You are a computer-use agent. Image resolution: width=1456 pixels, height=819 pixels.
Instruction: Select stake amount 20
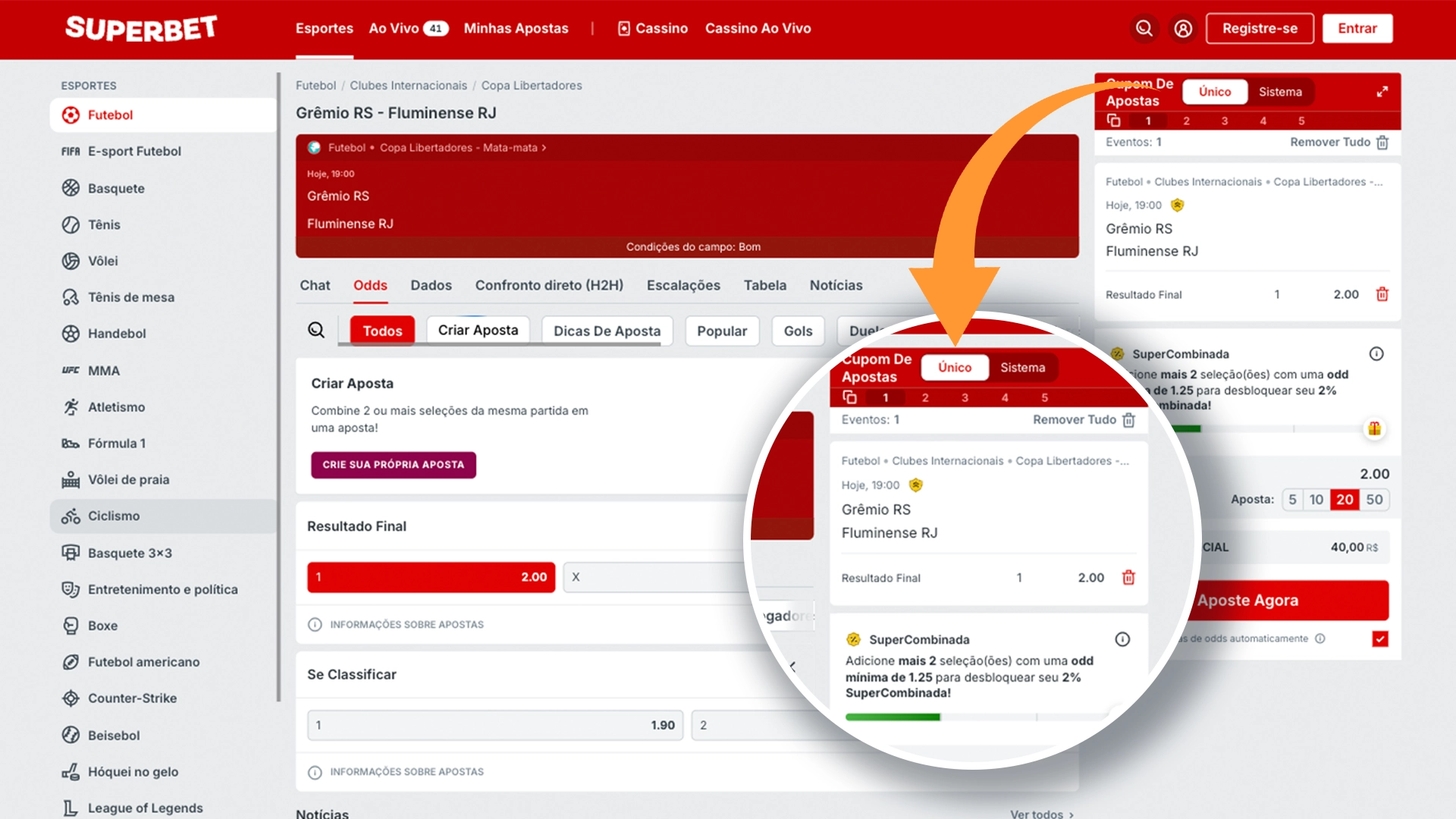pyautogui.click(x=1345, y=500)
